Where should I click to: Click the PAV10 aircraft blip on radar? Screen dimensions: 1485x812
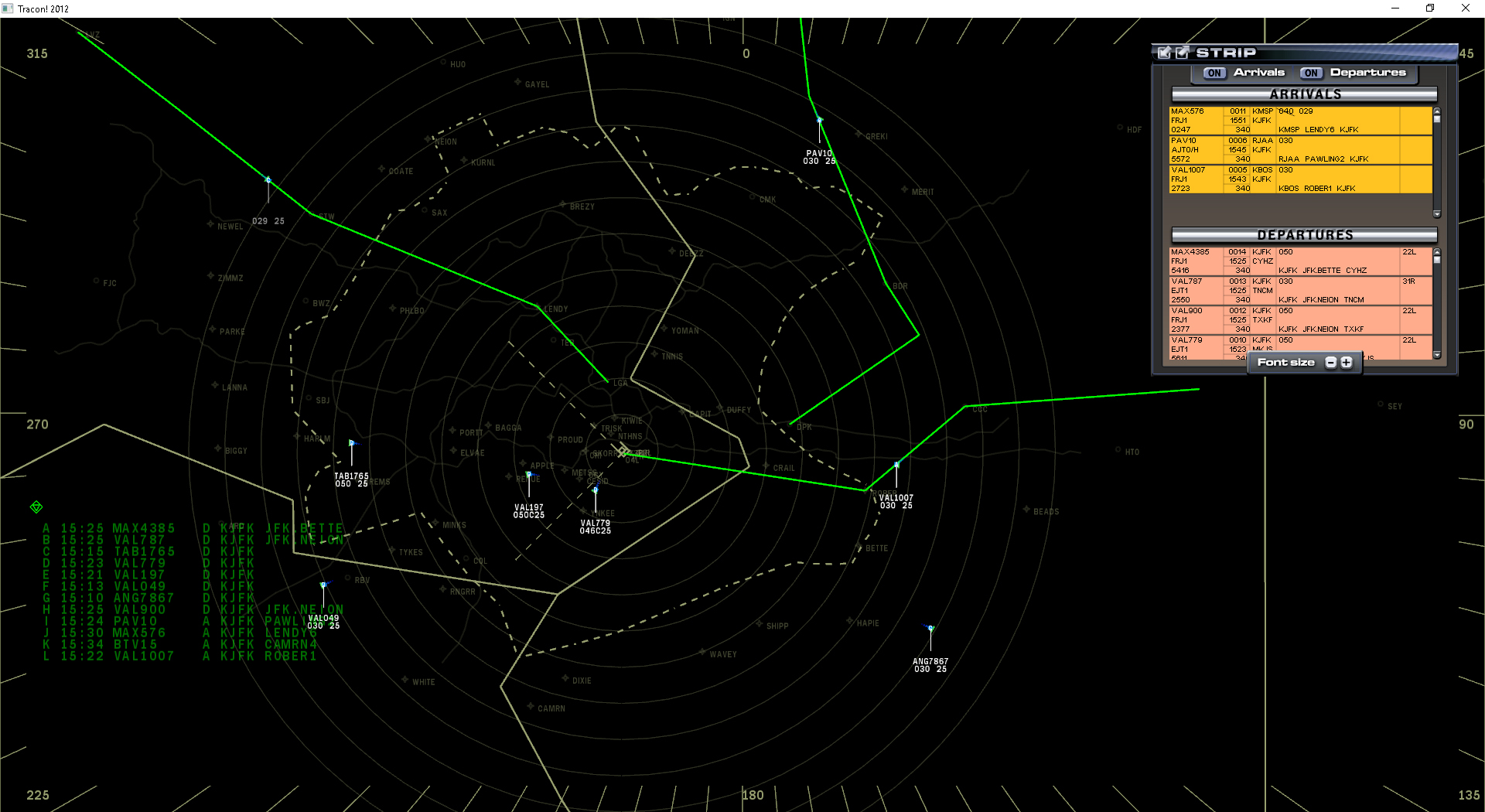coord(819,121)
